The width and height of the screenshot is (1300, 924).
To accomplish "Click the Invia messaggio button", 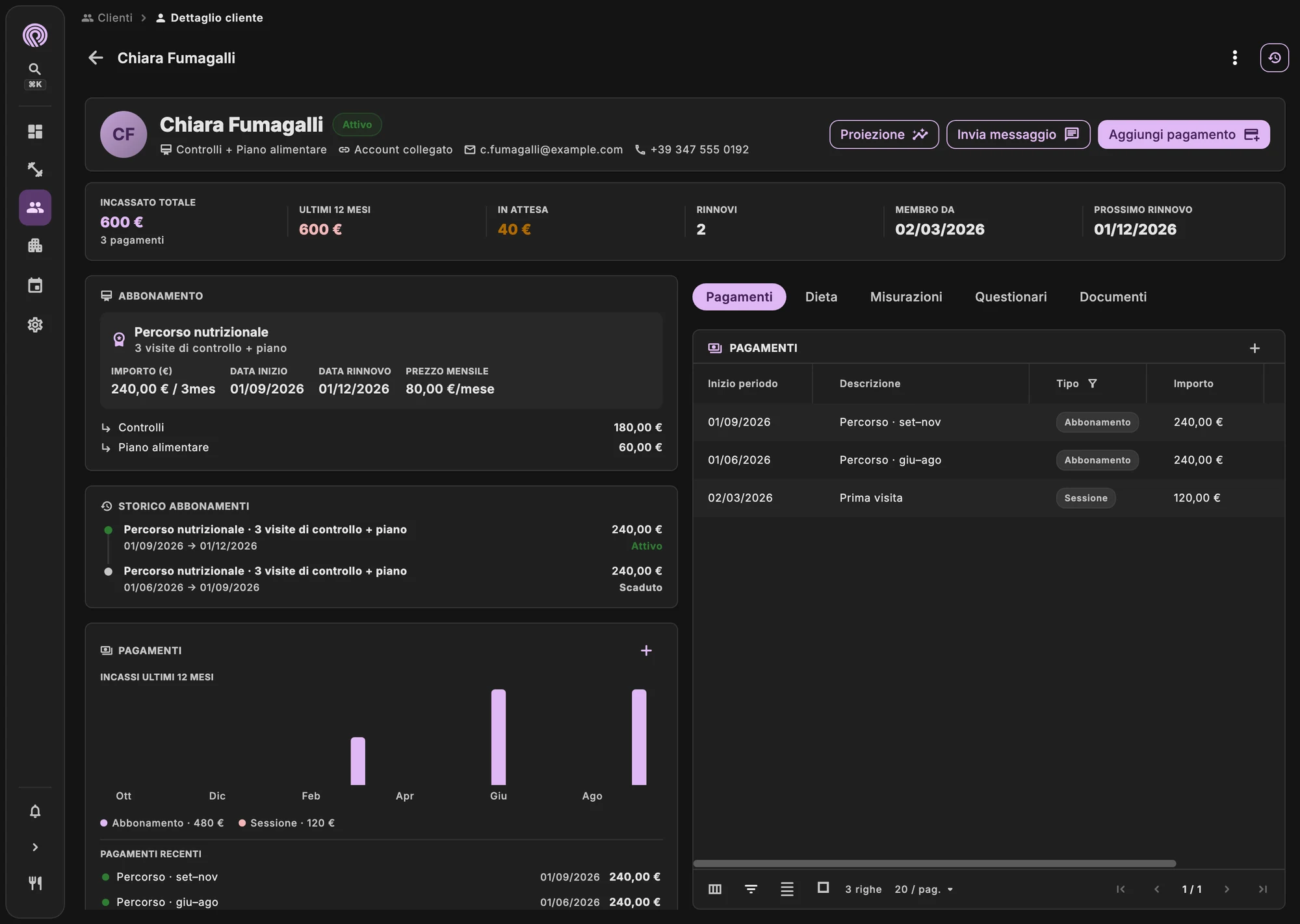I will tap(1018, 135).
